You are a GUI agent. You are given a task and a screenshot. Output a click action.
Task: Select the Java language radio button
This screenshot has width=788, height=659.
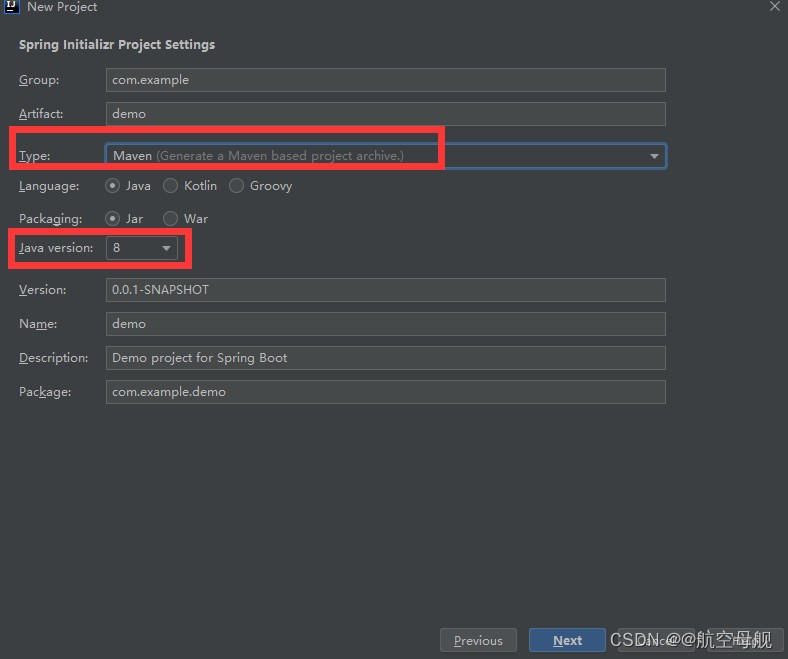pos(113,186)
